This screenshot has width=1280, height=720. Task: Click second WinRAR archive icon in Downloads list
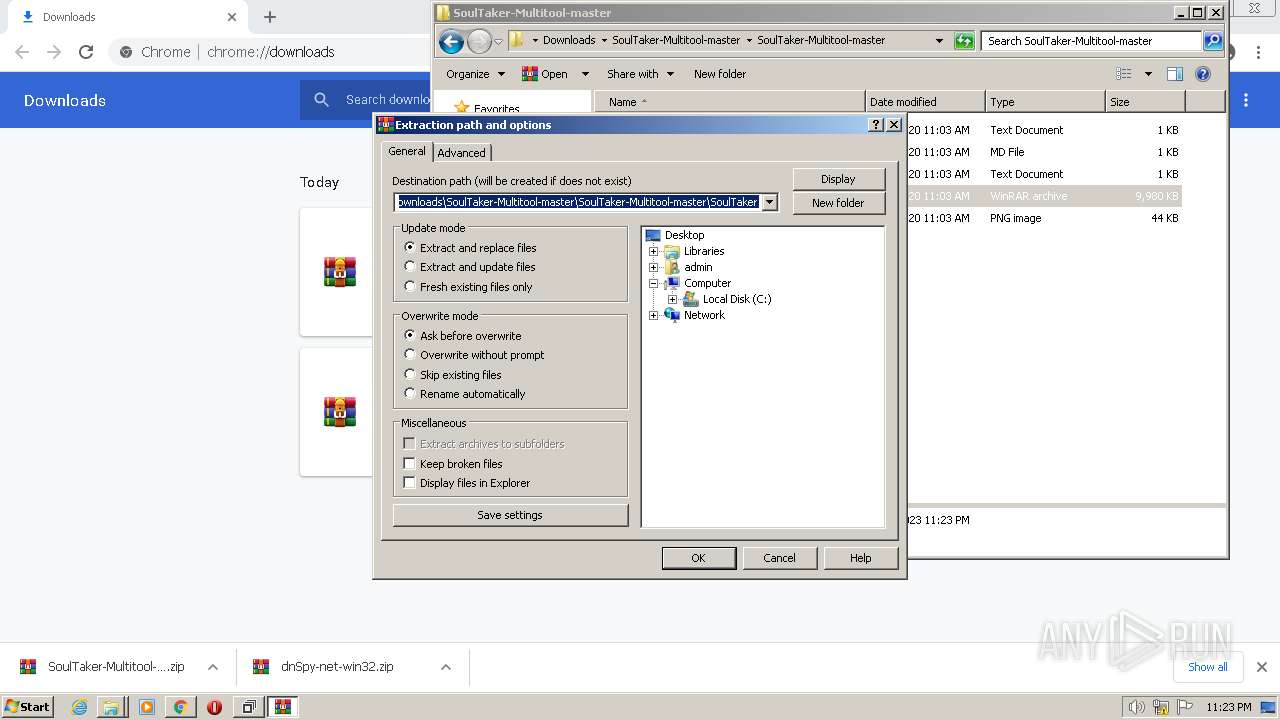tap(340, 412)
